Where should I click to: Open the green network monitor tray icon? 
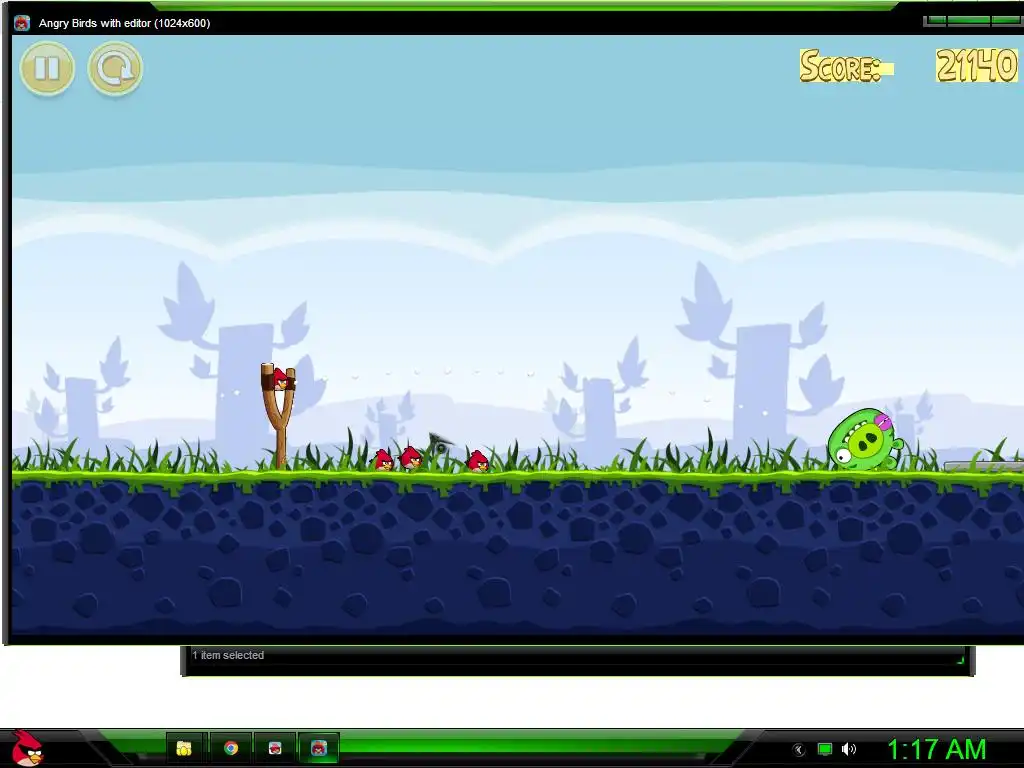pos(825,749)
